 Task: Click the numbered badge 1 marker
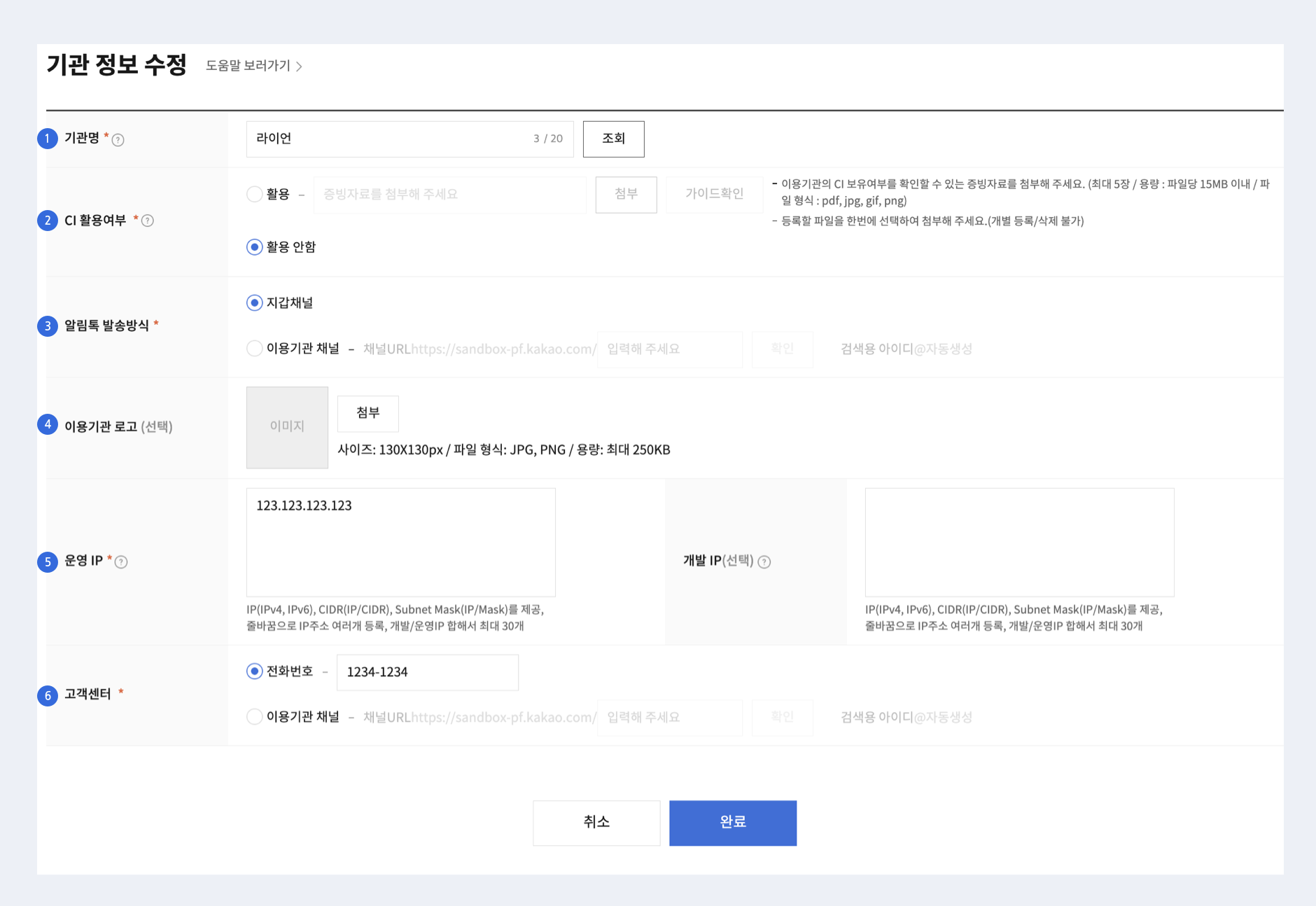click(48, 139)
